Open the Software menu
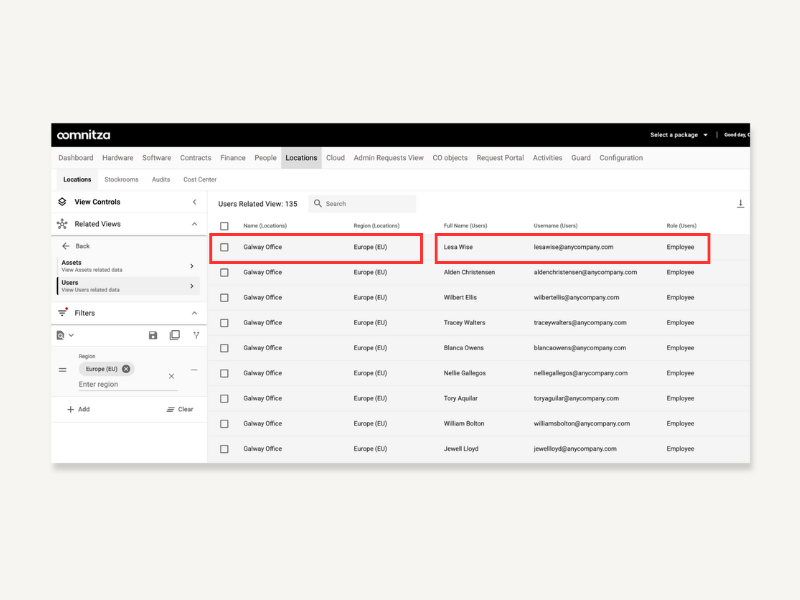 (x=157, y=158)
